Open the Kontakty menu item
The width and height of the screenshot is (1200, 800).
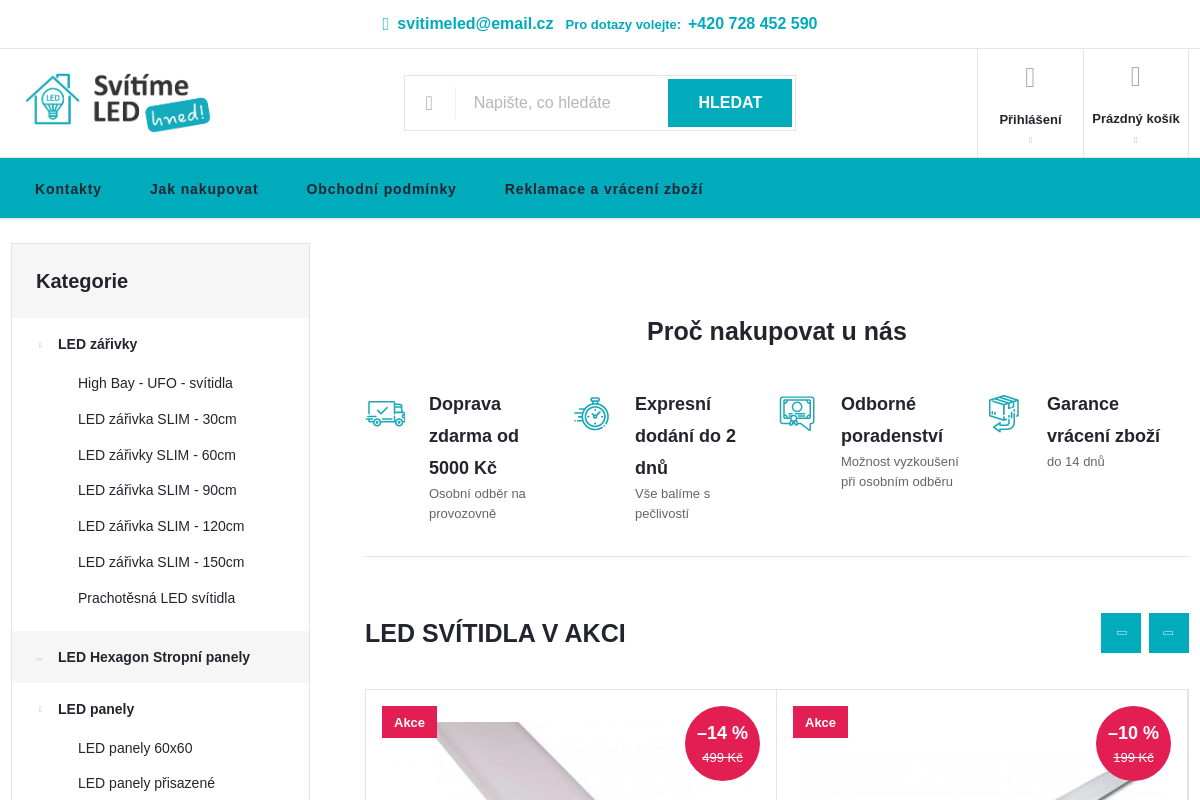[x=68, y=188]
